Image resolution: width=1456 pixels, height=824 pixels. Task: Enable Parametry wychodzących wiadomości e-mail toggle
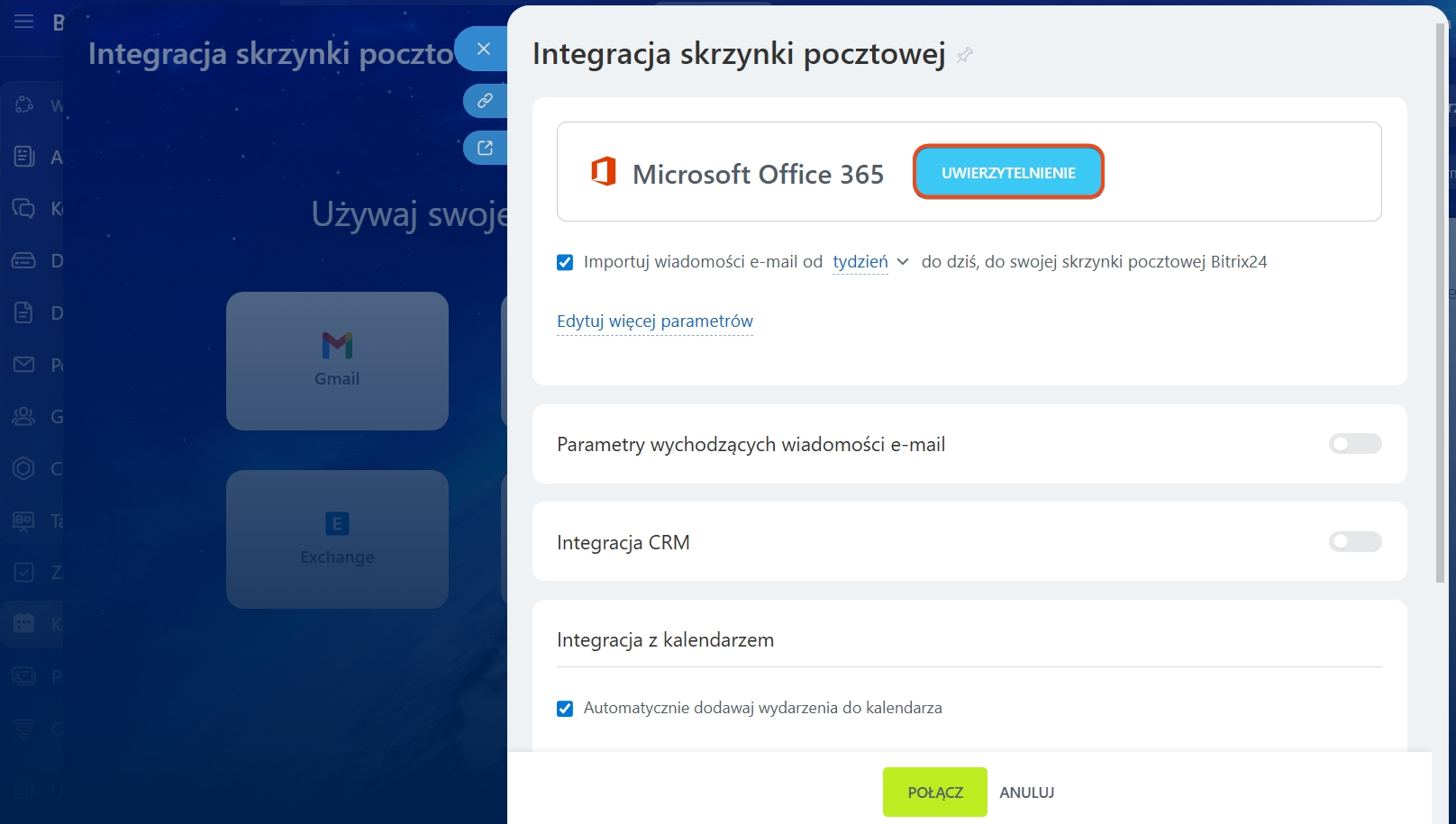pyautogui.click(x=1354, y=444)
